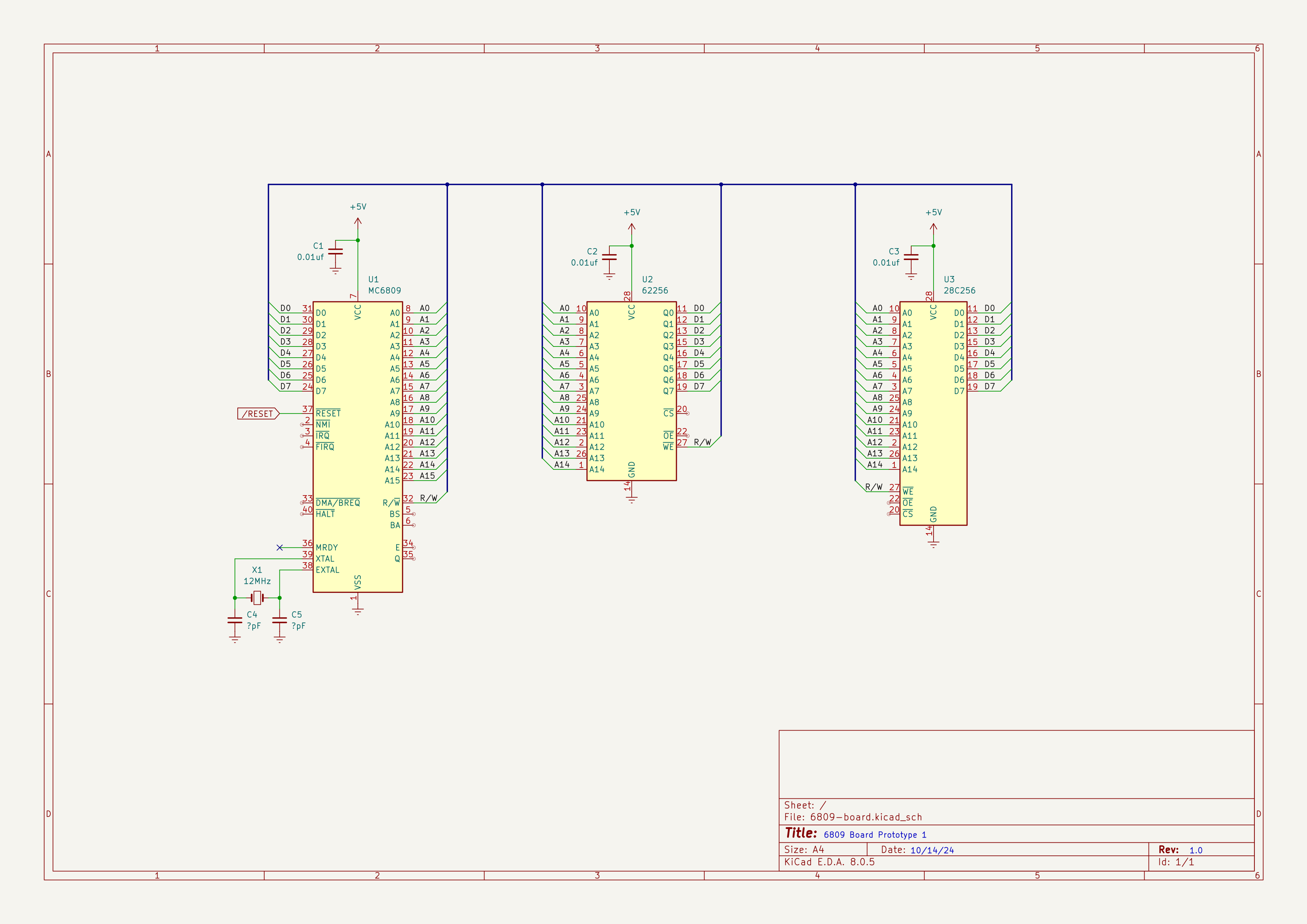Click the date field 10/14/24
The height and width of the screenshot is (924, 1307).
932,850
